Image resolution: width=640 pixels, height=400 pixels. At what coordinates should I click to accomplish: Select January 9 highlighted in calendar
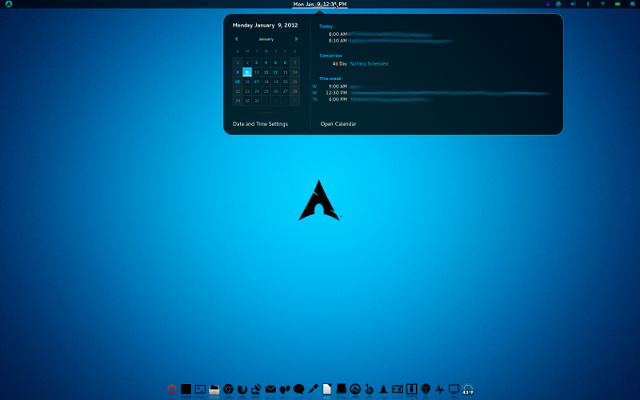tap(247, 72)
